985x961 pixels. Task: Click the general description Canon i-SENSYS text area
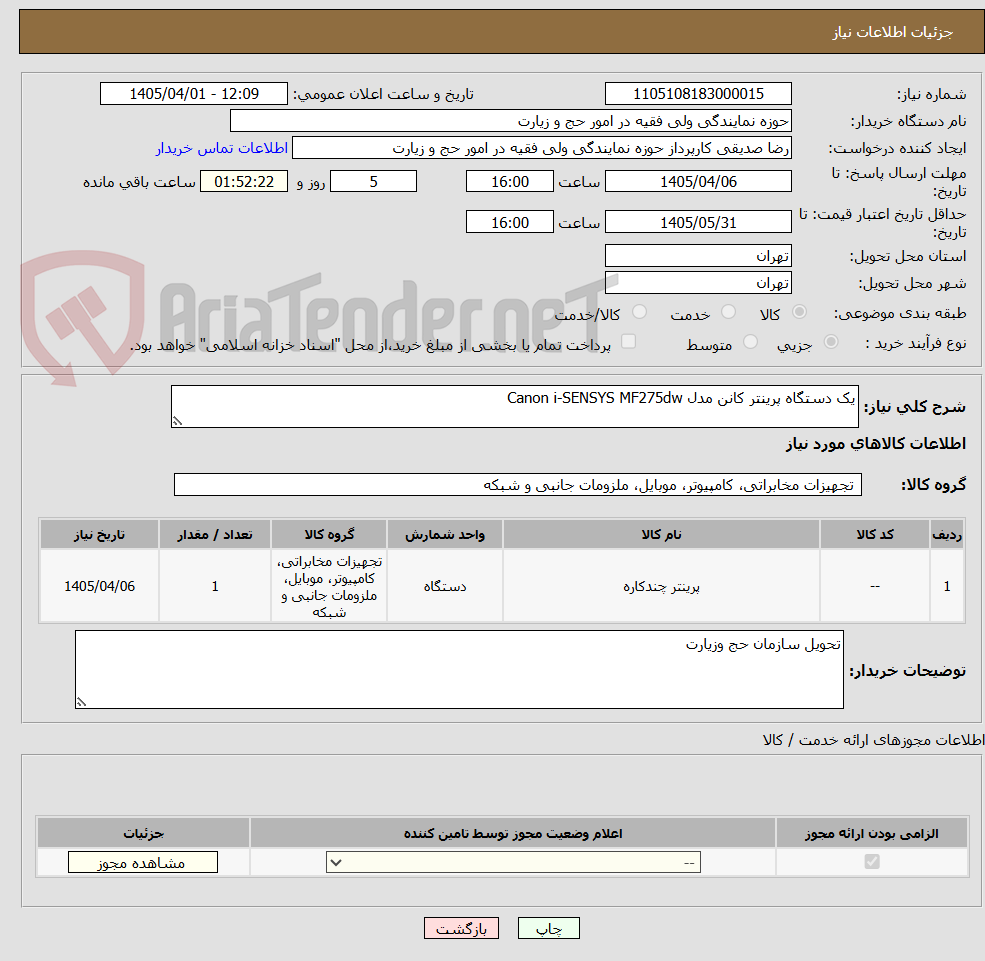click(514, 406)
